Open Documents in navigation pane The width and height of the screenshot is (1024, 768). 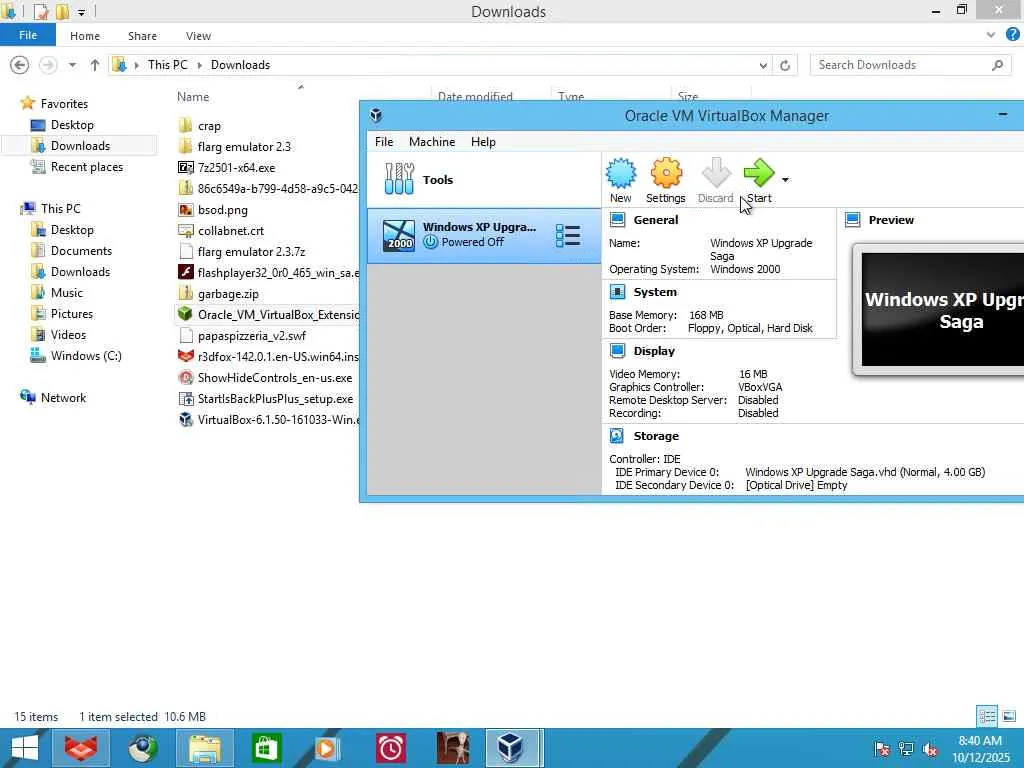(x=81, y=251)
